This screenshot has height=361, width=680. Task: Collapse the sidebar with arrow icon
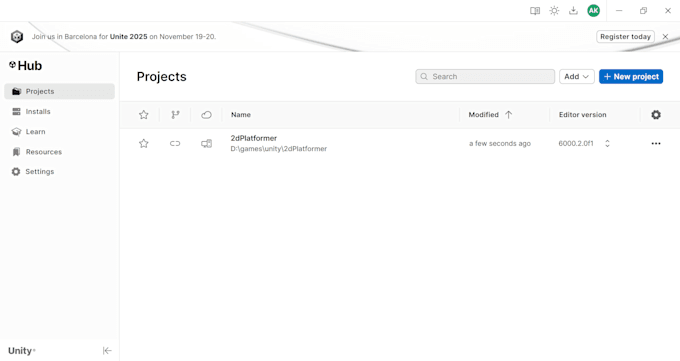click(x=107, y=351)
